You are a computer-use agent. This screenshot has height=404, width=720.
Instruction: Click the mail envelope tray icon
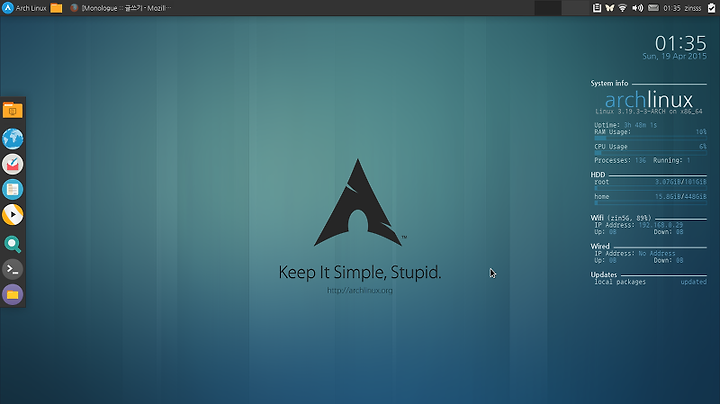click(x=653, y=8)
